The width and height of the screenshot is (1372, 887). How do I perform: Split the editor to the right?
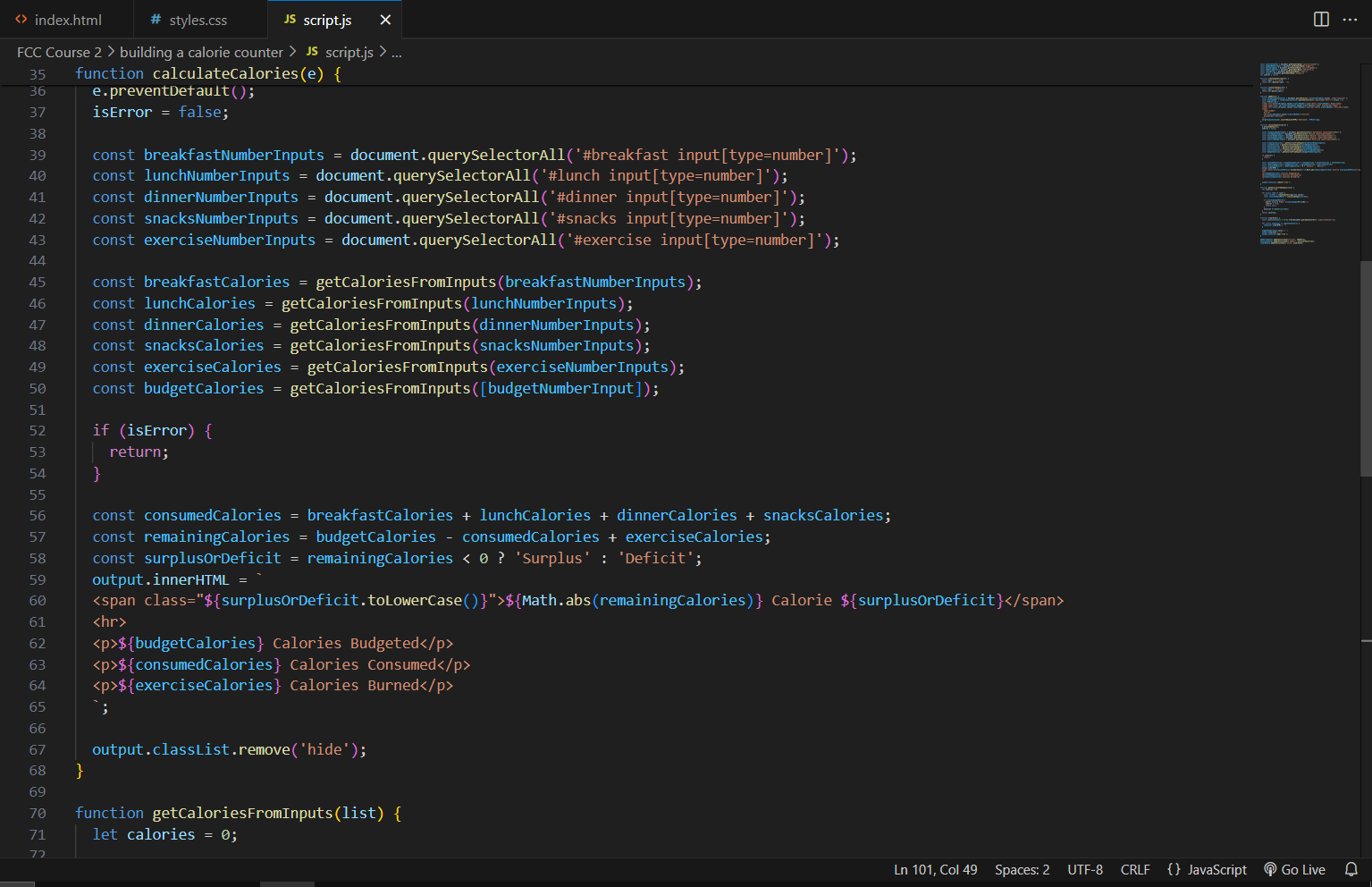tap(1321, 20)
